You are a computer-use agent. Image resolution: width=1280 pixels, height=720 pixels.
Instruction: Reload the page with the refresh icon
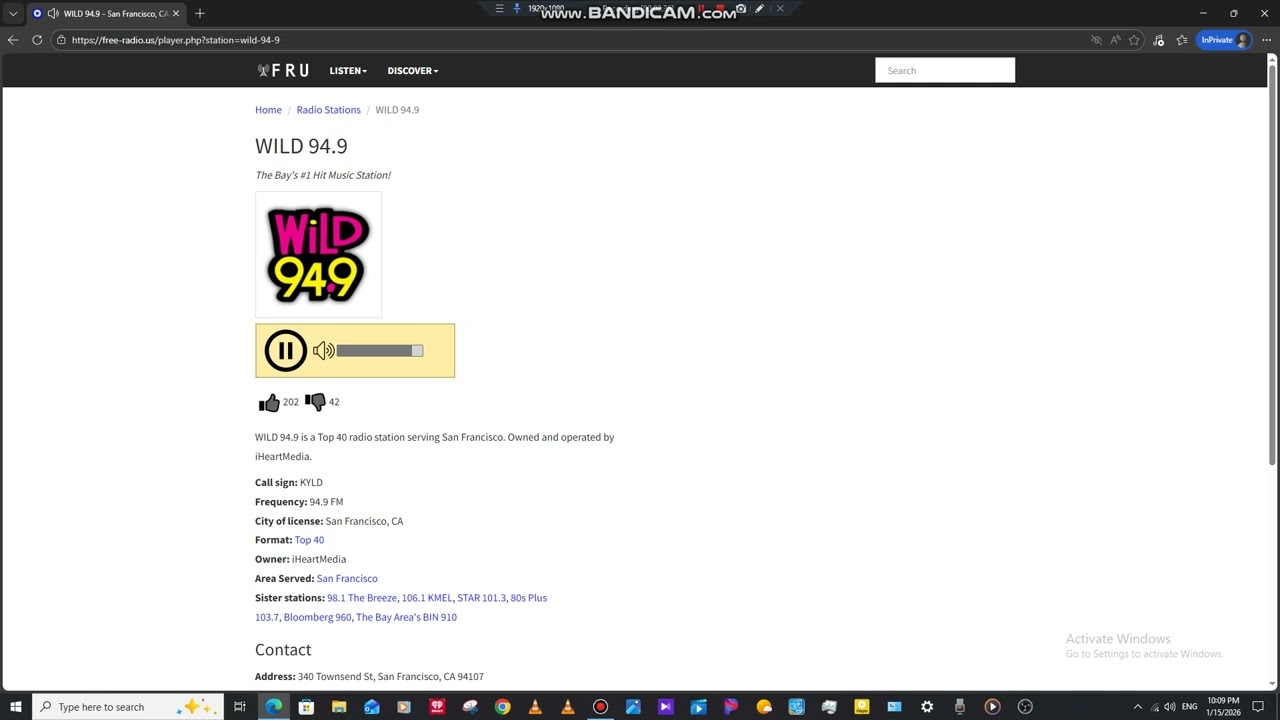[37, 40]
